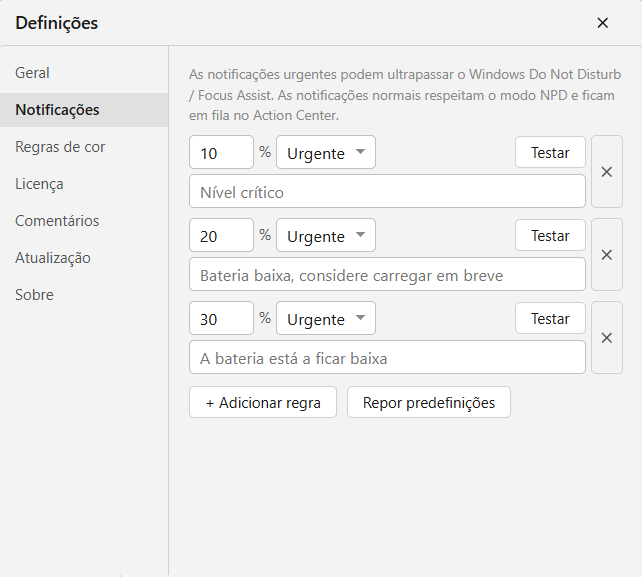
Task: Show the Sobre section
Action: (x=84, y=295)
